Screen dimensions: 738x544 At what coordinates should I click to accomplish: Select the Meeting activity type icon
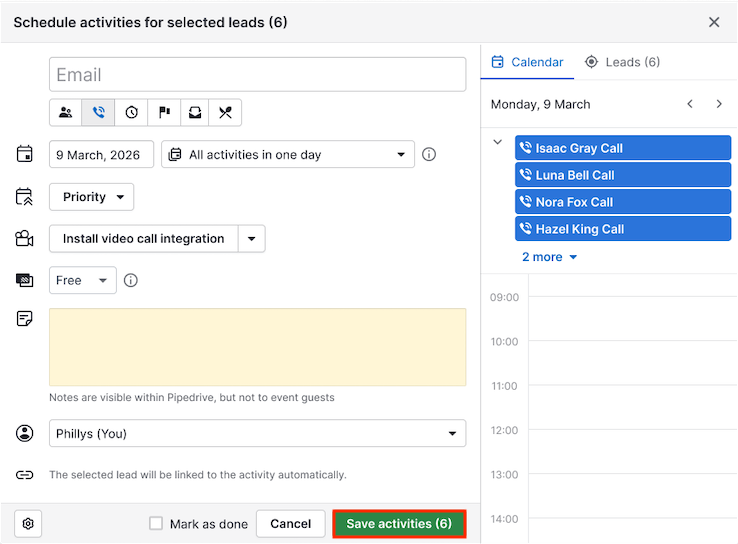pos(66,113)
